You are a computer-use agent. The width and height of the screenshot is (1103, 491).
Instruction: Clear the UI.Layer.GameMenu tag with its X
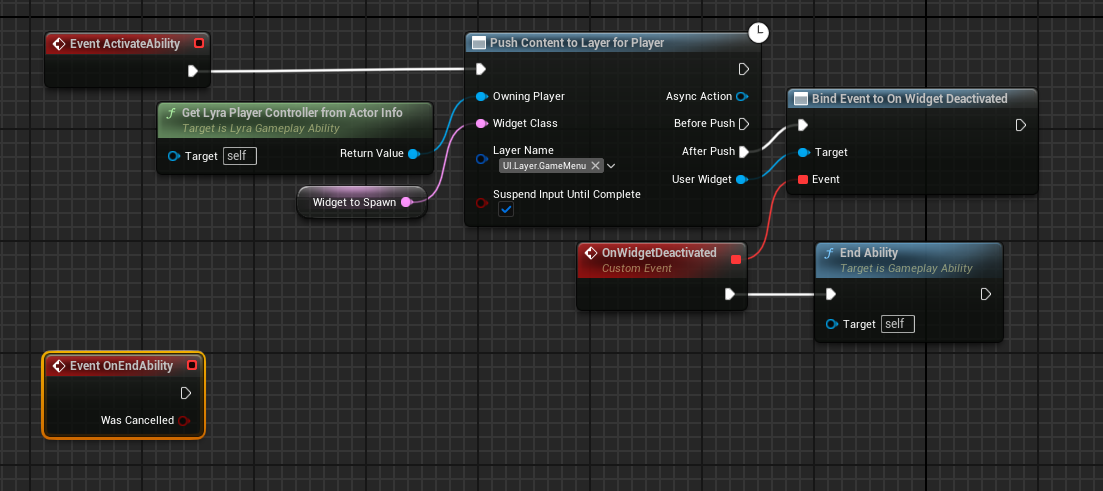[x=596, y=166]
